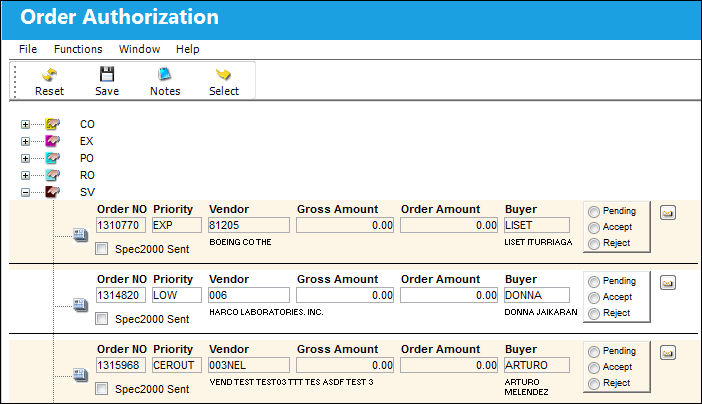Click buyer name LISET ITURRIAGA
This screenshot has width=702, height=404.
[538, 242]
